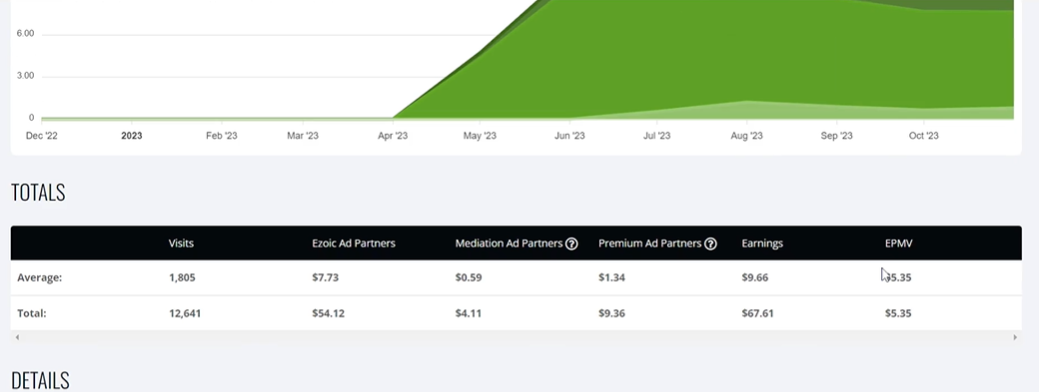Click total earnings value $67.61
The width and height of the screenshot is (1039, 392).
(757, 313)
